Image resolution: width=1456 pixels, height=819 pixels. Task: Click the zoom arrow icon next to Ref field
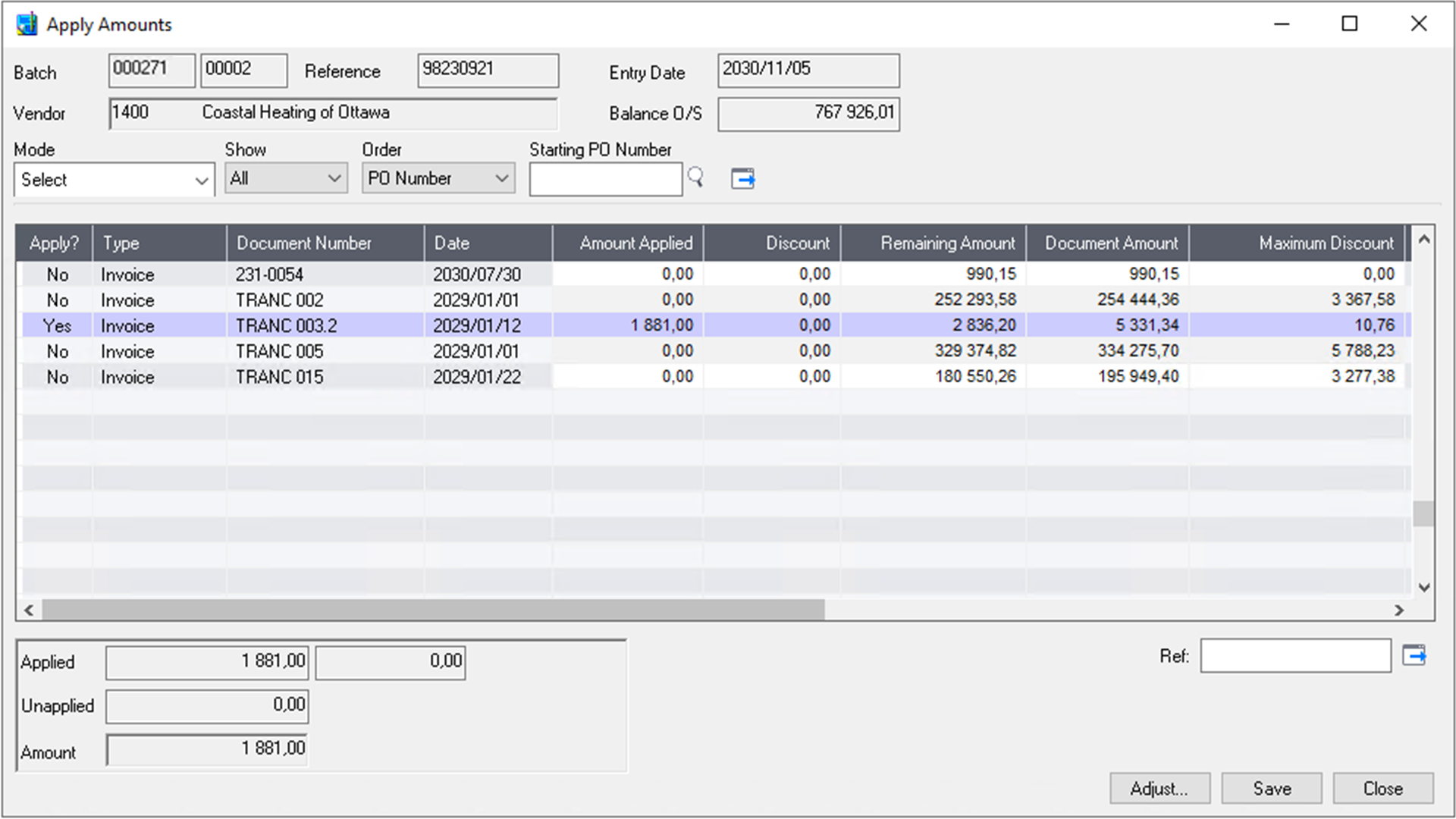1414,655
